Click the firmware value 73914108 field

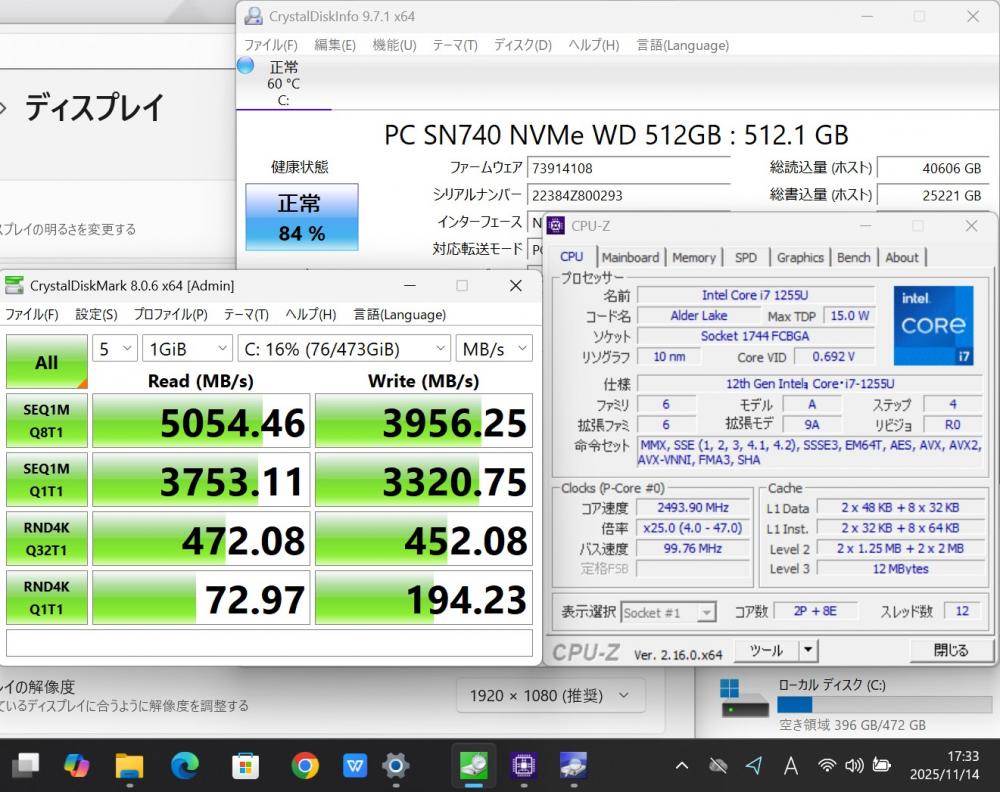pyautogui.click(x=629, y=168)
